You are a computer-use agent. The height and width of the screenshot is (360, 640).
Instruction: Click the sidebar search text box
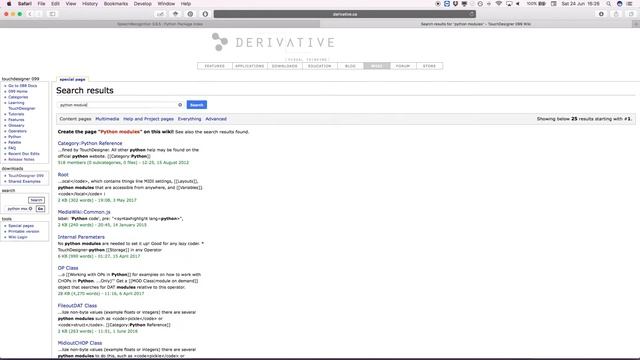pyautogui.click(x=19, y=209)
